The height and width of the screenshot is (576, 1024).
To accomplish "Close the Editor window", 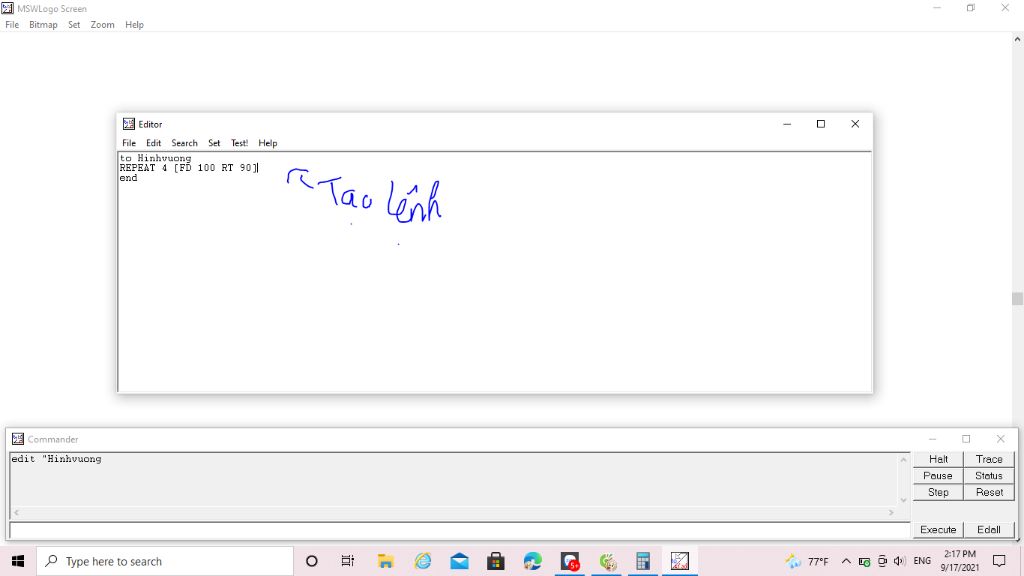I will (x=855, y=124).
